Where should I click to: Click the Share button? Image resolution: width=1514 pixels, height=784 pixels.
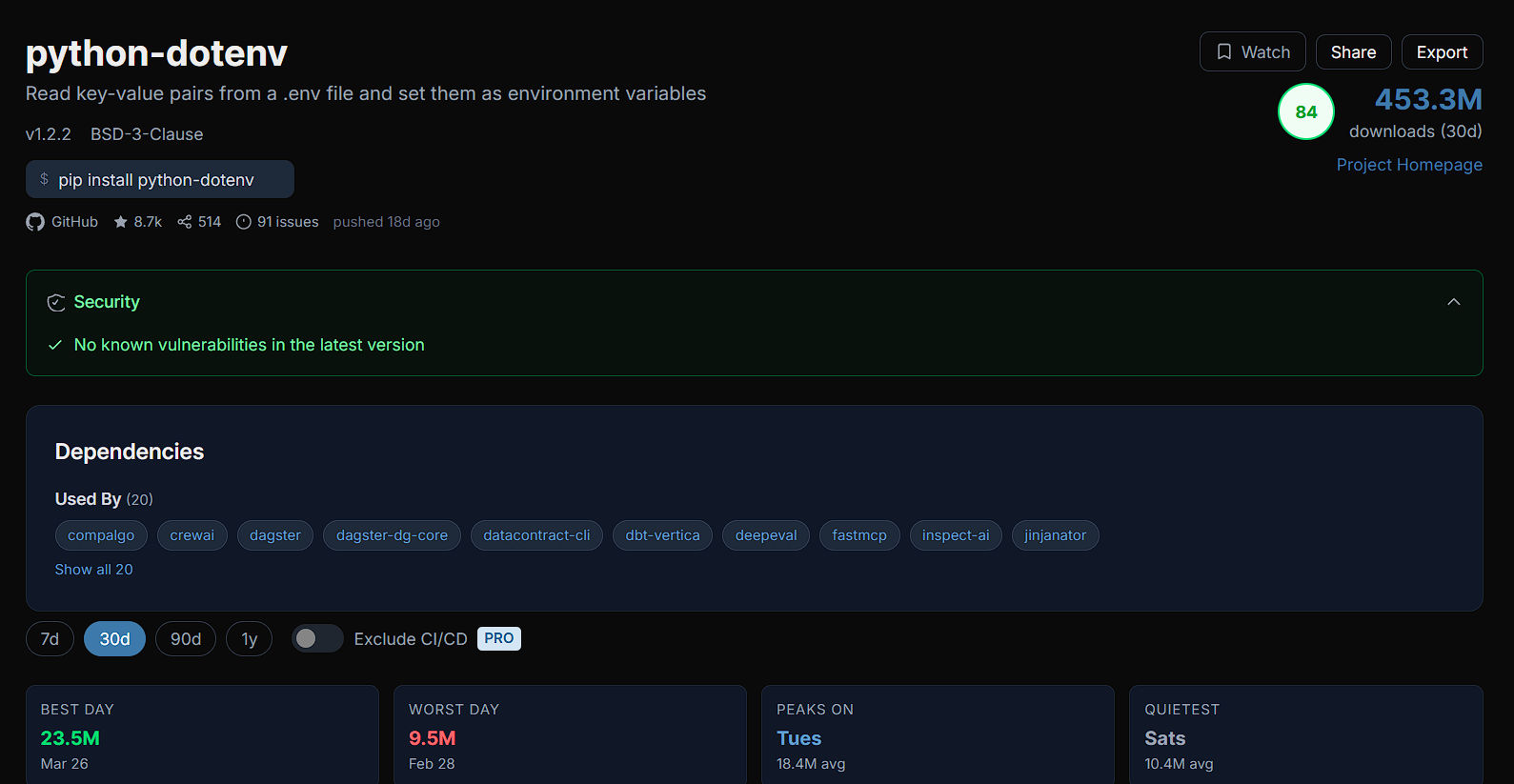[1353, 52]
